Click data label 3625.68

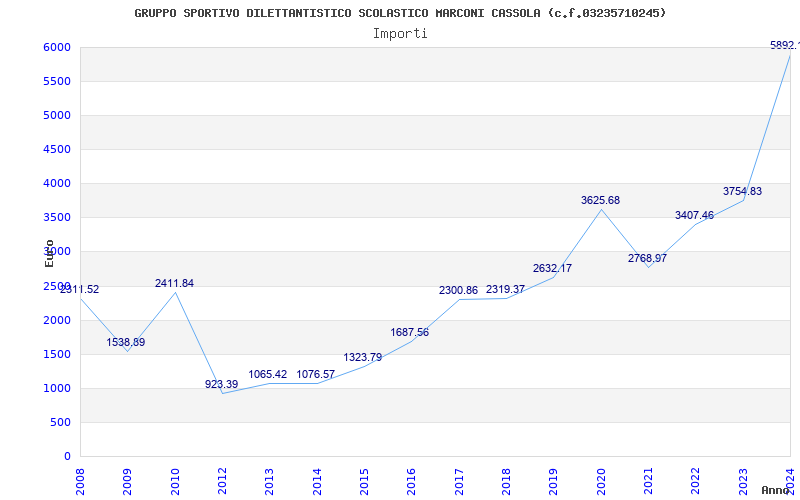tap(601, 201)
